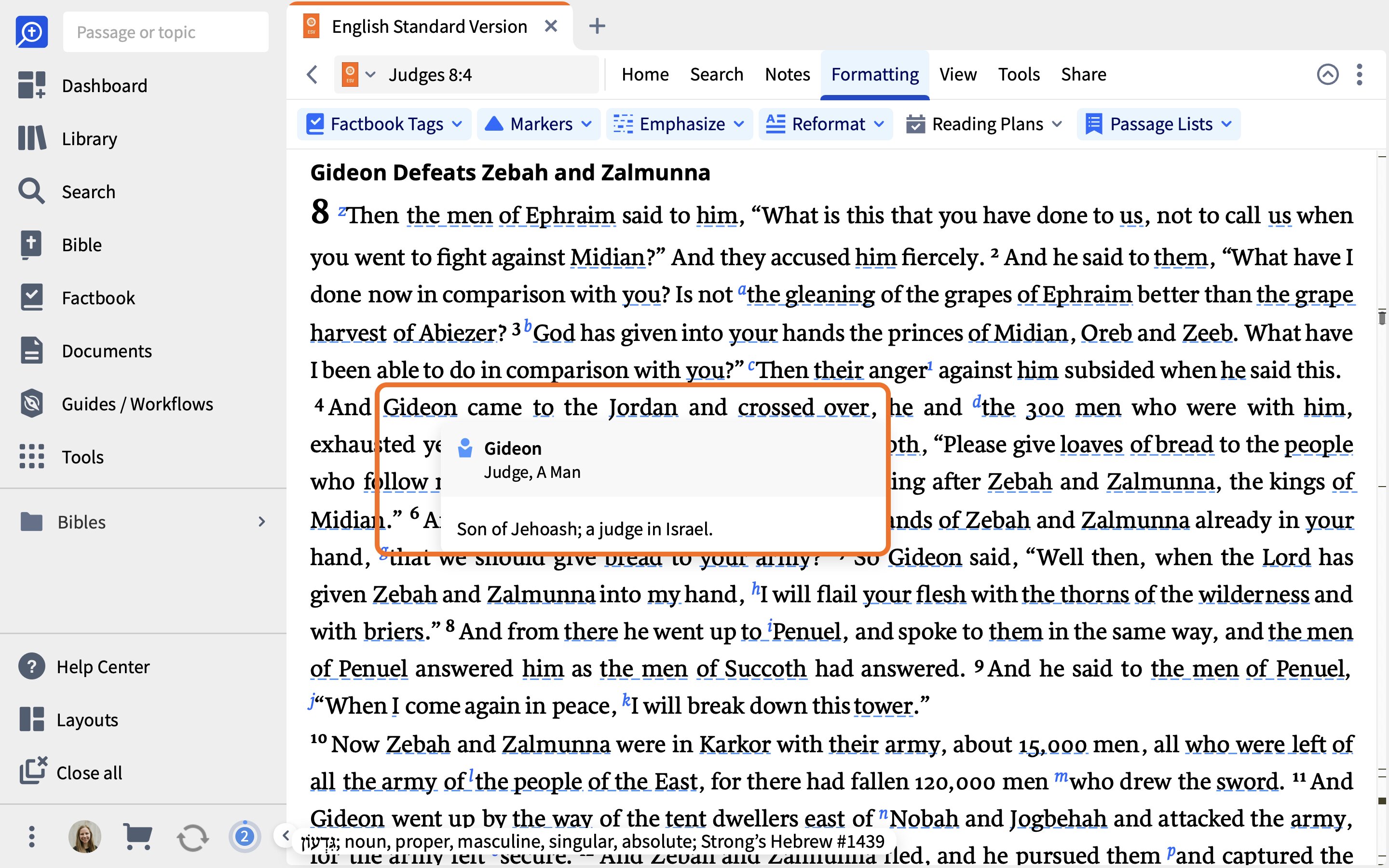Open the Factbook Tags dropdown
This screenshot has width=1389, height=868.
coord(384,124)
